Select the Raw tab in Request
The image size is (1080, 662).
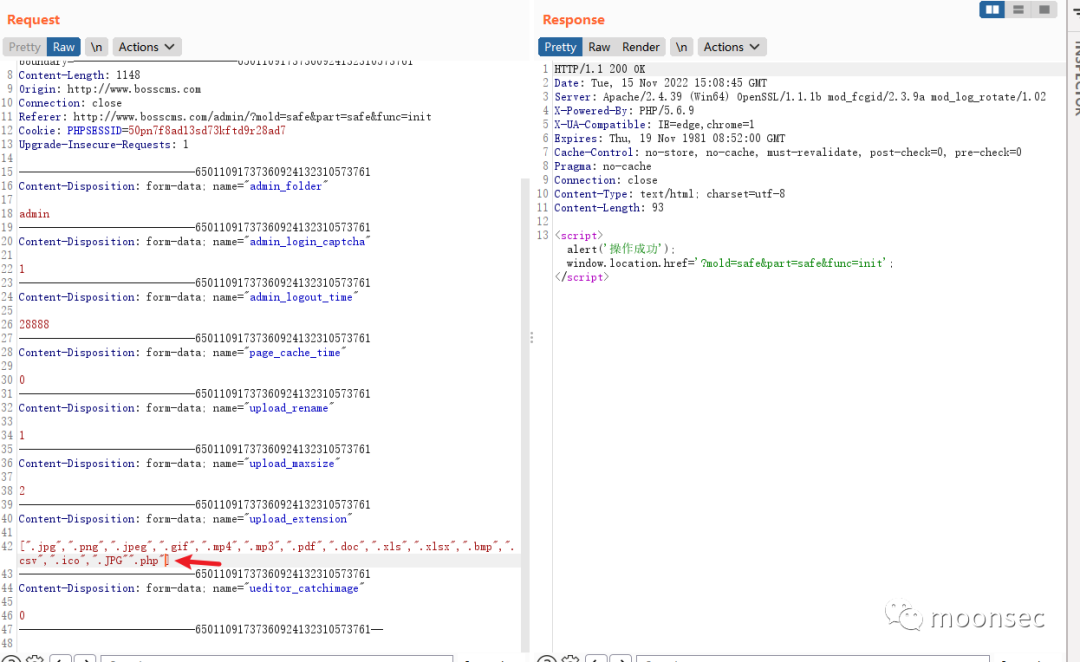[63, 47]
